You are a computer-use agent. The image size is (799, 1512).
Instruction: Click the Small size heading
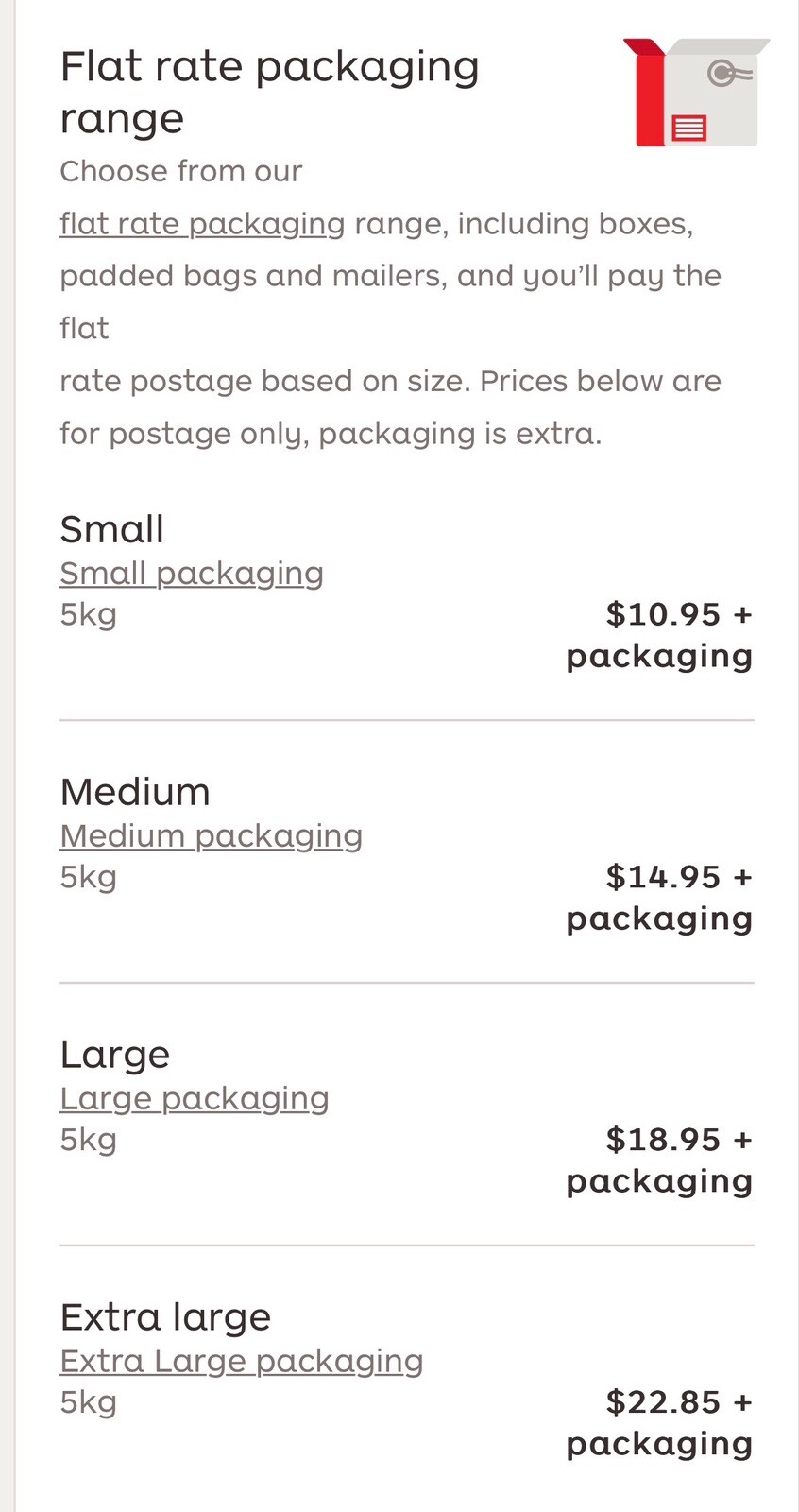click(x=111, y=529)
